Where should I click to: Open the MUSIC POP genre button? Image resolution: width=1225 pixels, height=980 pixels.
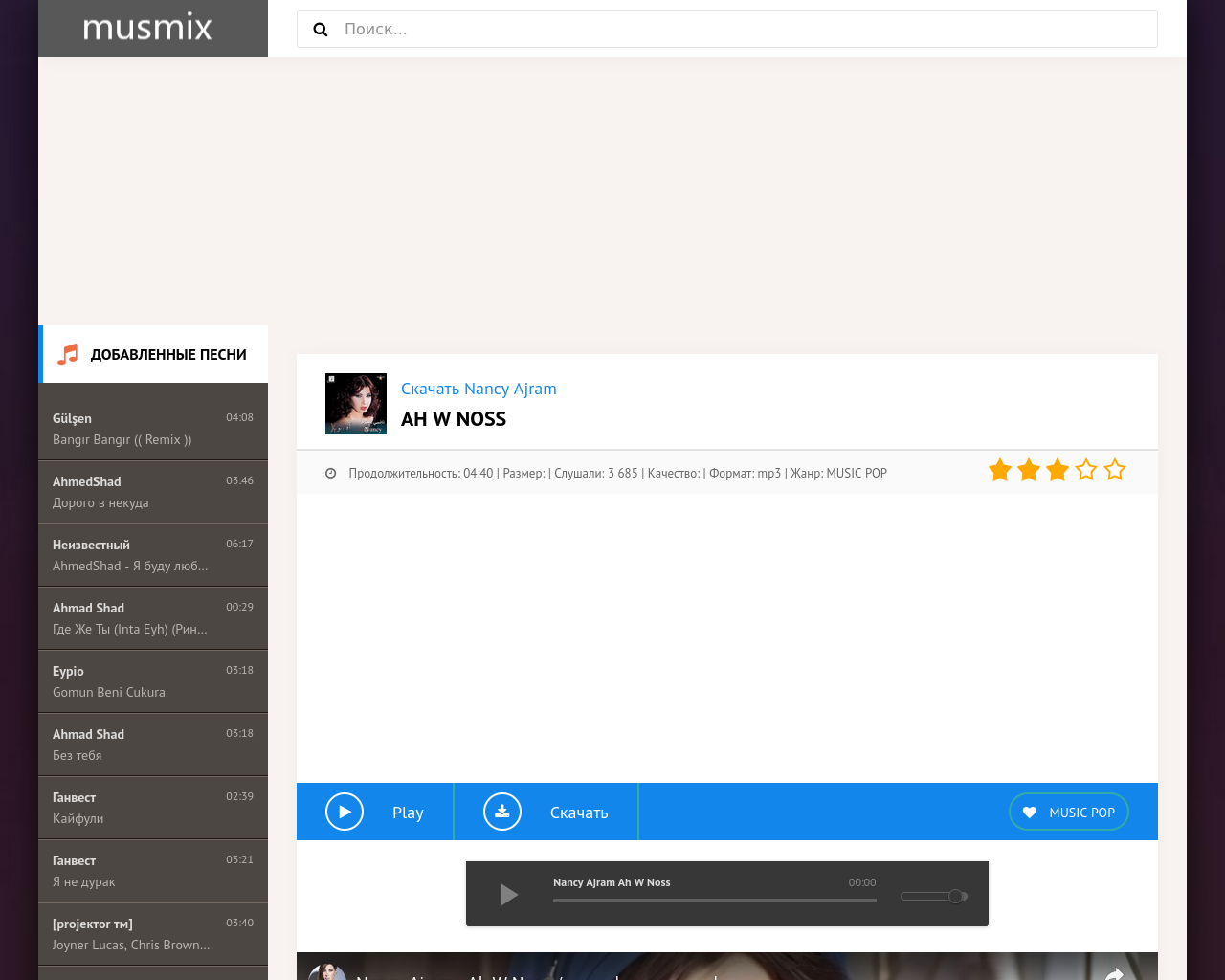click(1069, 812)
